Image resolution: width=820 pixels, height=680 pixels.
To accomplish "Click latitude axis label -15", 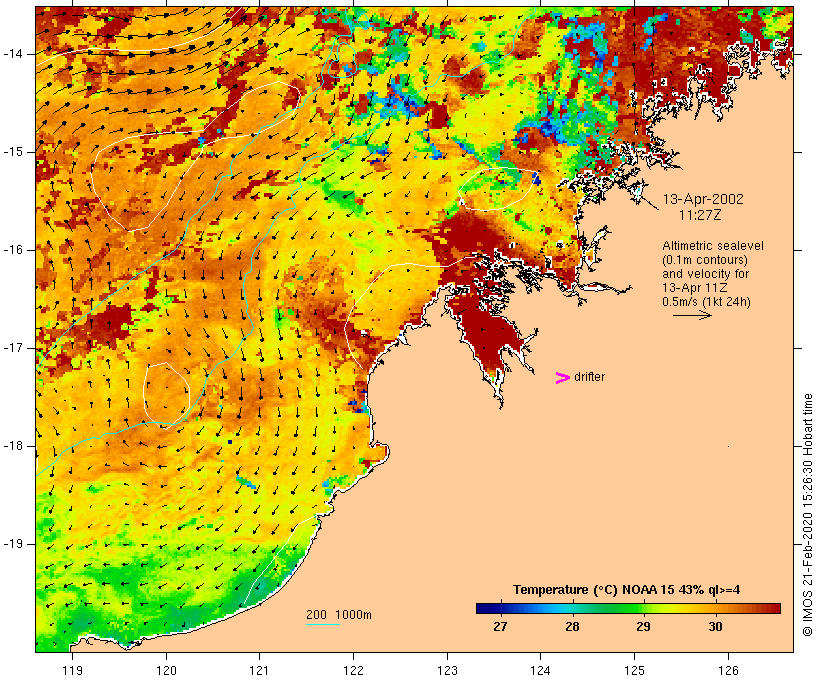I will point(13,152).
